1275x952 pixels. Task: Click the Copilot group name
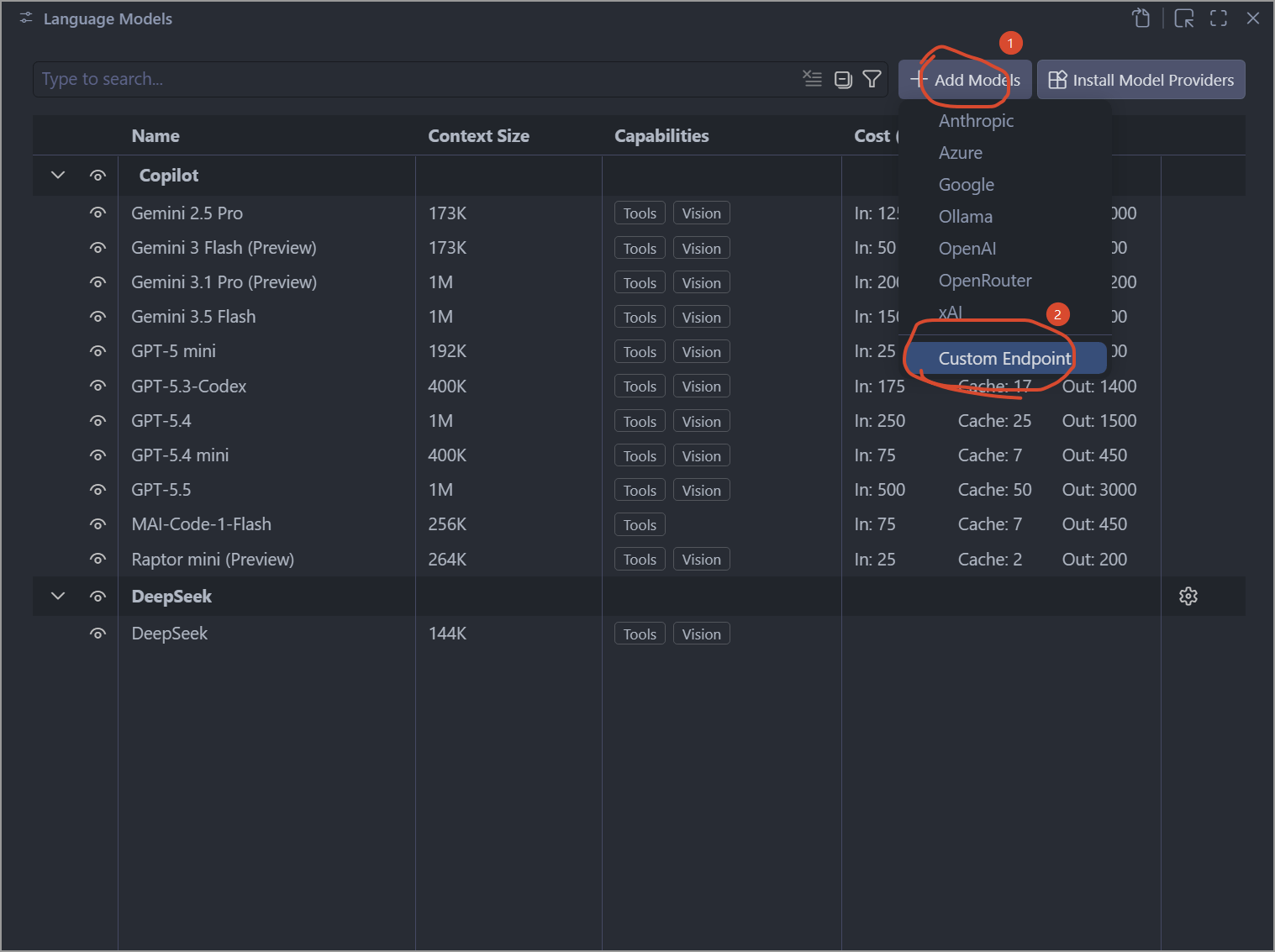169,176
